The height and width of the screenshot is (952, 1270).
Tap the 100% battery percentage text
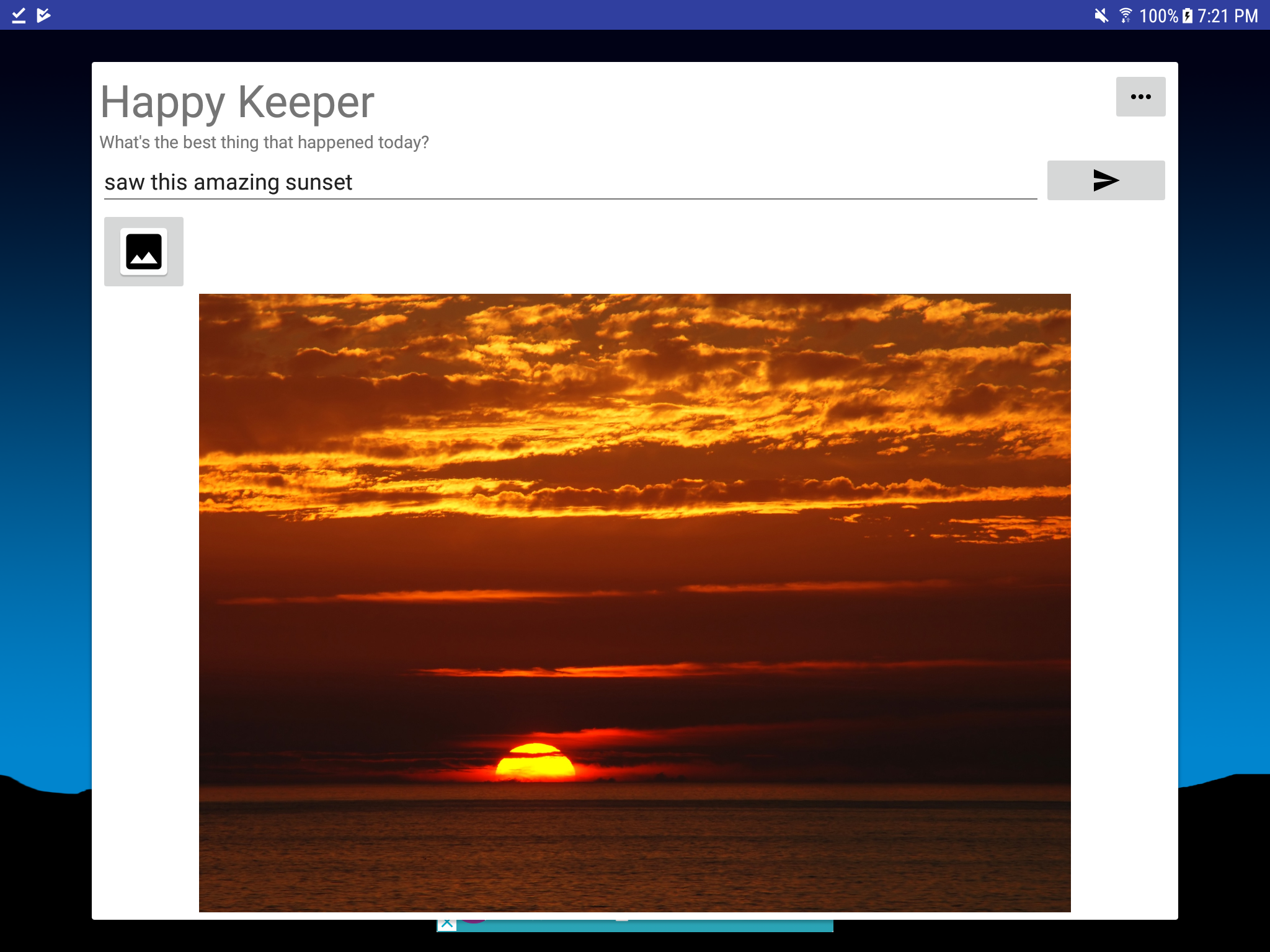1160,15
